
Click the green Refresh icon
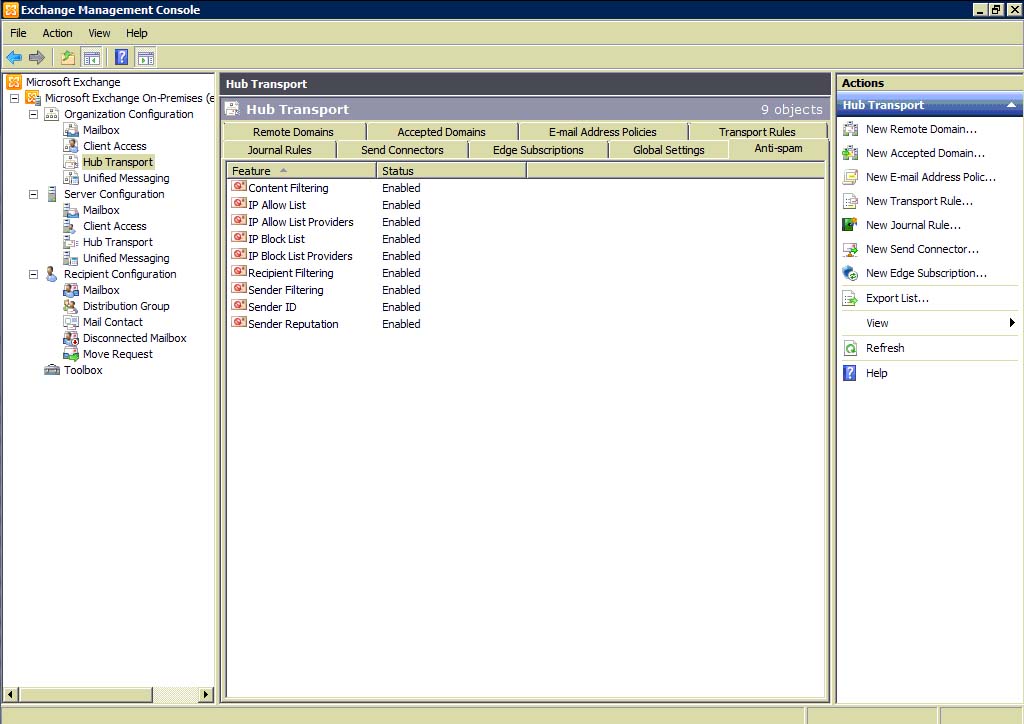coord(850,348)
